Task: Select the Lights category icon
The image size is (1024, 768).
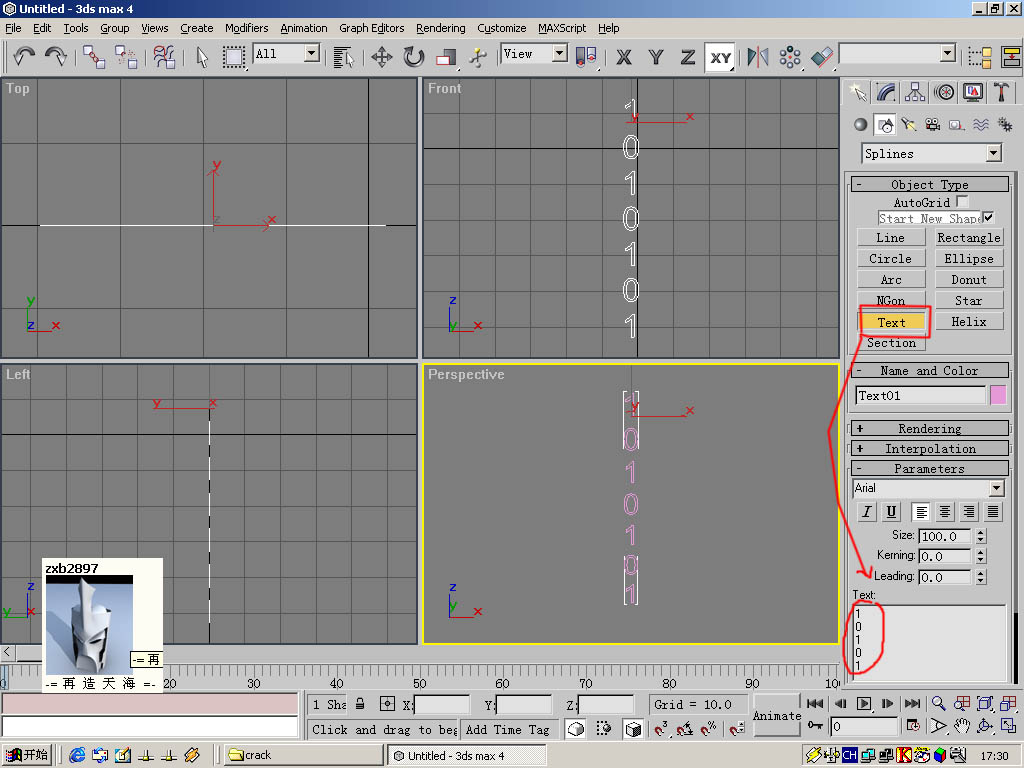Action: coord(908,125)
